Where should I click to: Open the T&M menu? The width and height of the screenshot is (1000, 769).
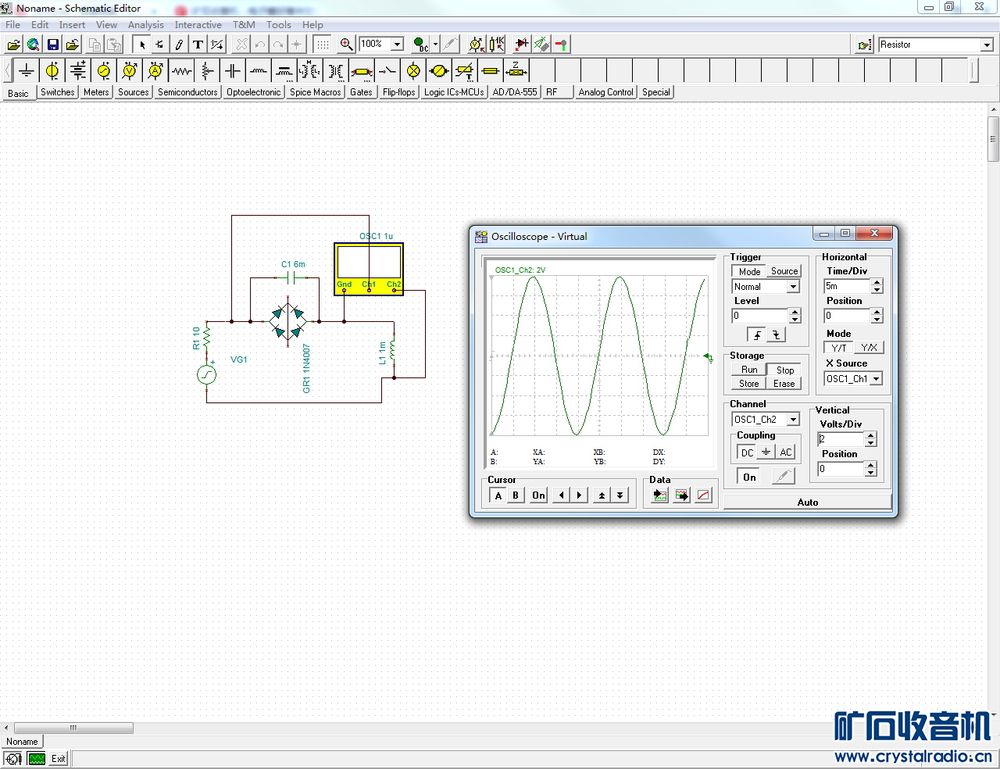point(244,25)
